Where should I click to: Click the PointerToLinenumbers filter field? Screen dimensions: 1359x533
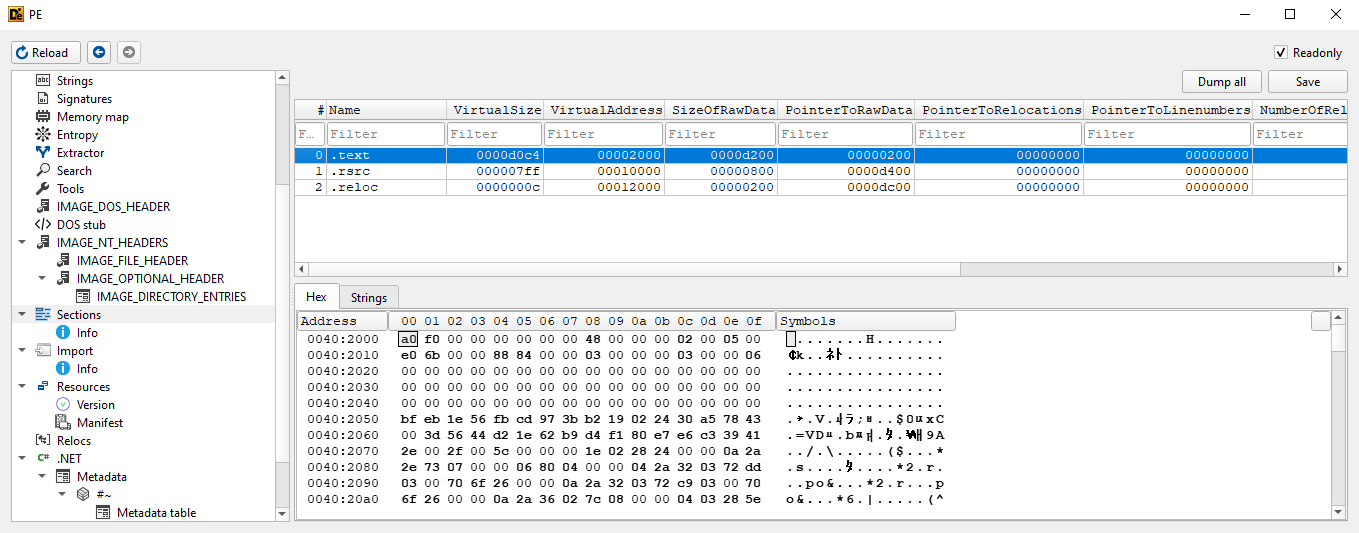(1168, 134)
